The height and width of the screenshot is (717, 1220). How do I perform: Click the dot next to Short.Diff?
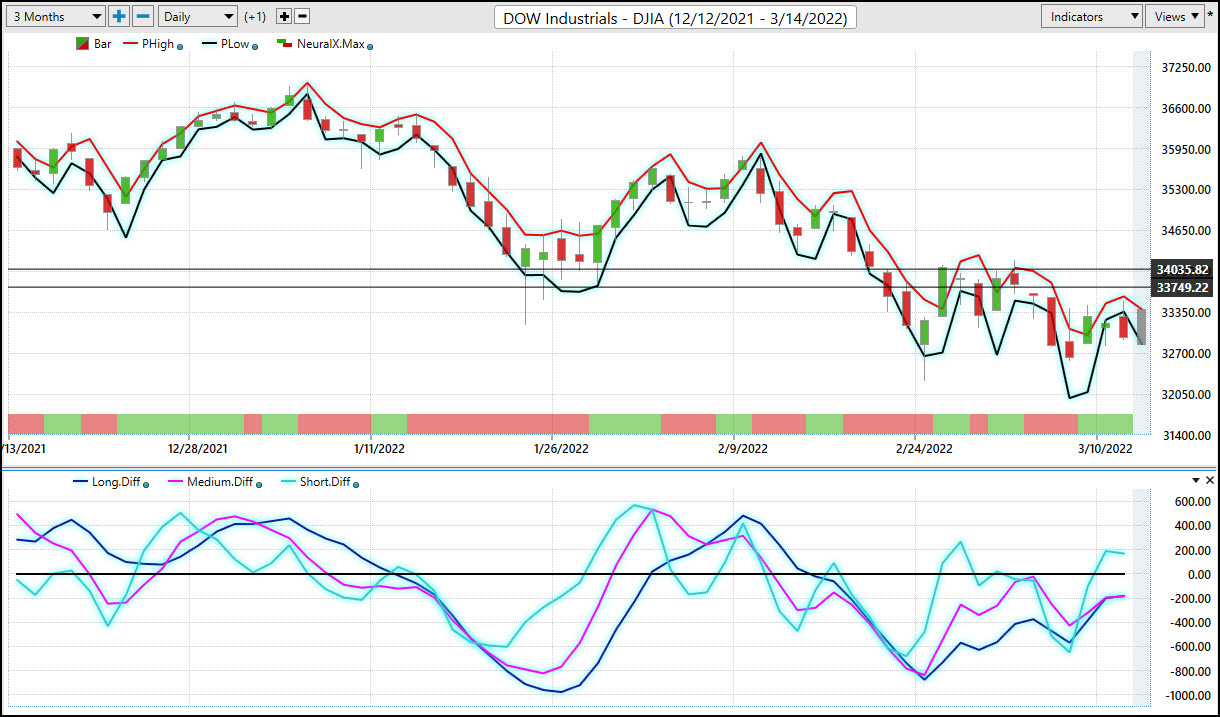click(x=356, y=484)
